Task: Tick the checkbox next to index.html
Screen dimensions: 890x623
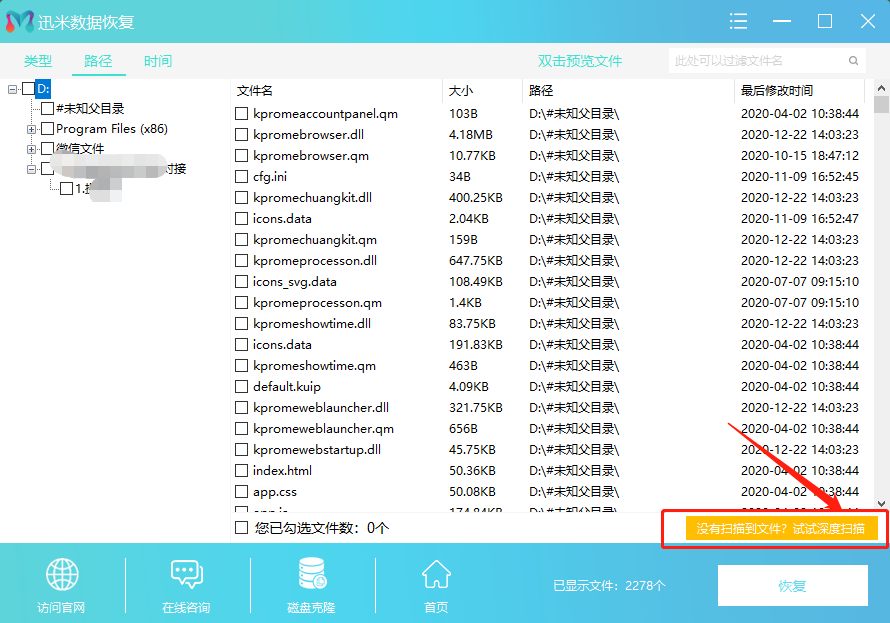Action: click(x=241, y=471)
